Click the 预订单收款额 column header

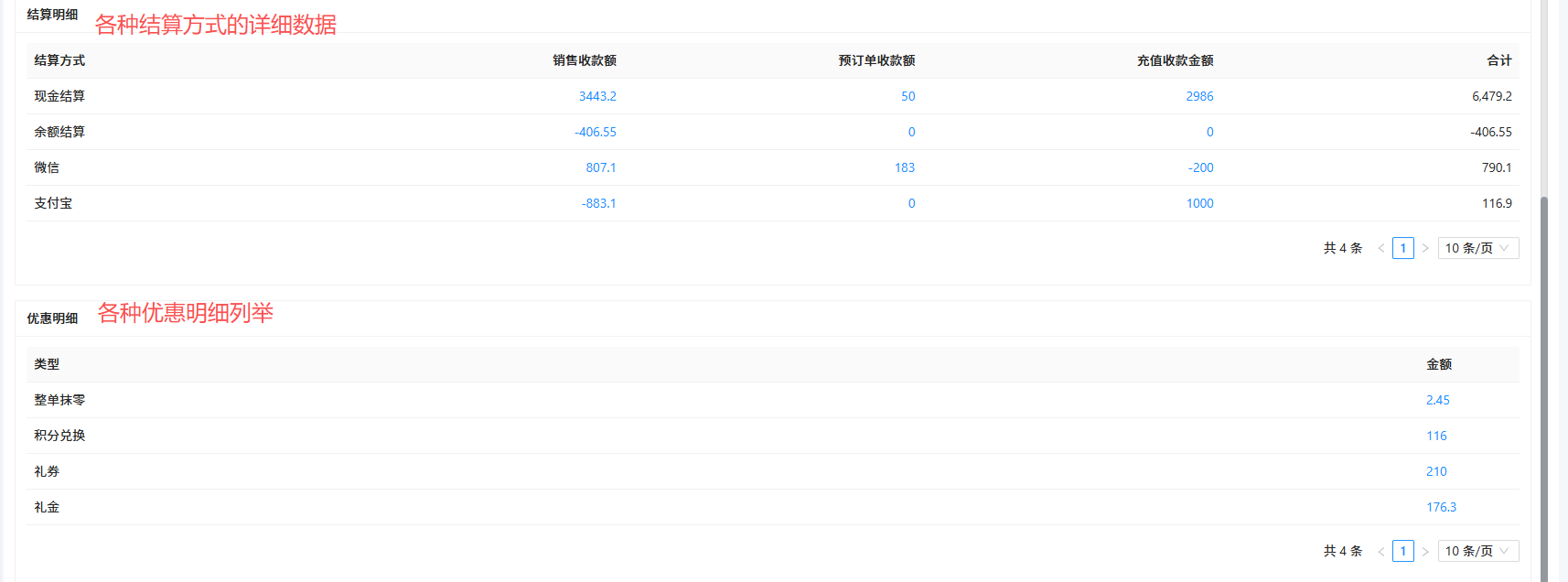pyautogui.click(x=876, y=60)
